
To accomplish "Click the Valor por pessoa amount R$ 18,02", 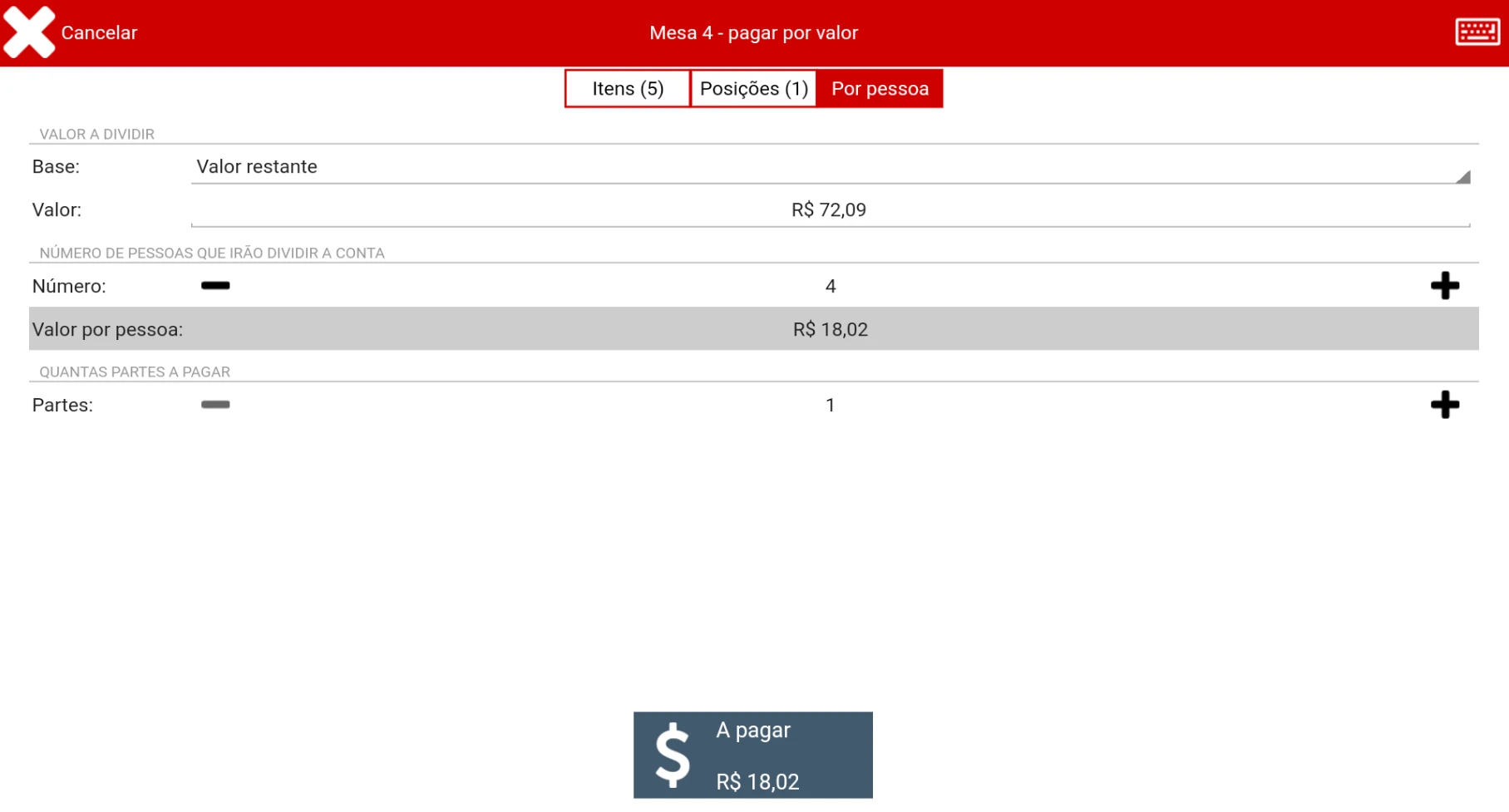I will pos(830,330).
